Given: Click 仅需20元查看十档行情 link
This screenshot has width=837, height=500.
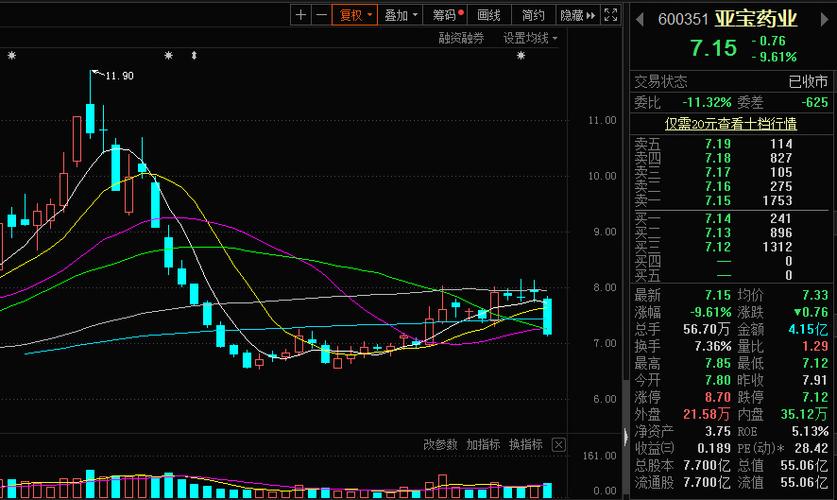Looking at the screenshot, I should tap(731, 124).
